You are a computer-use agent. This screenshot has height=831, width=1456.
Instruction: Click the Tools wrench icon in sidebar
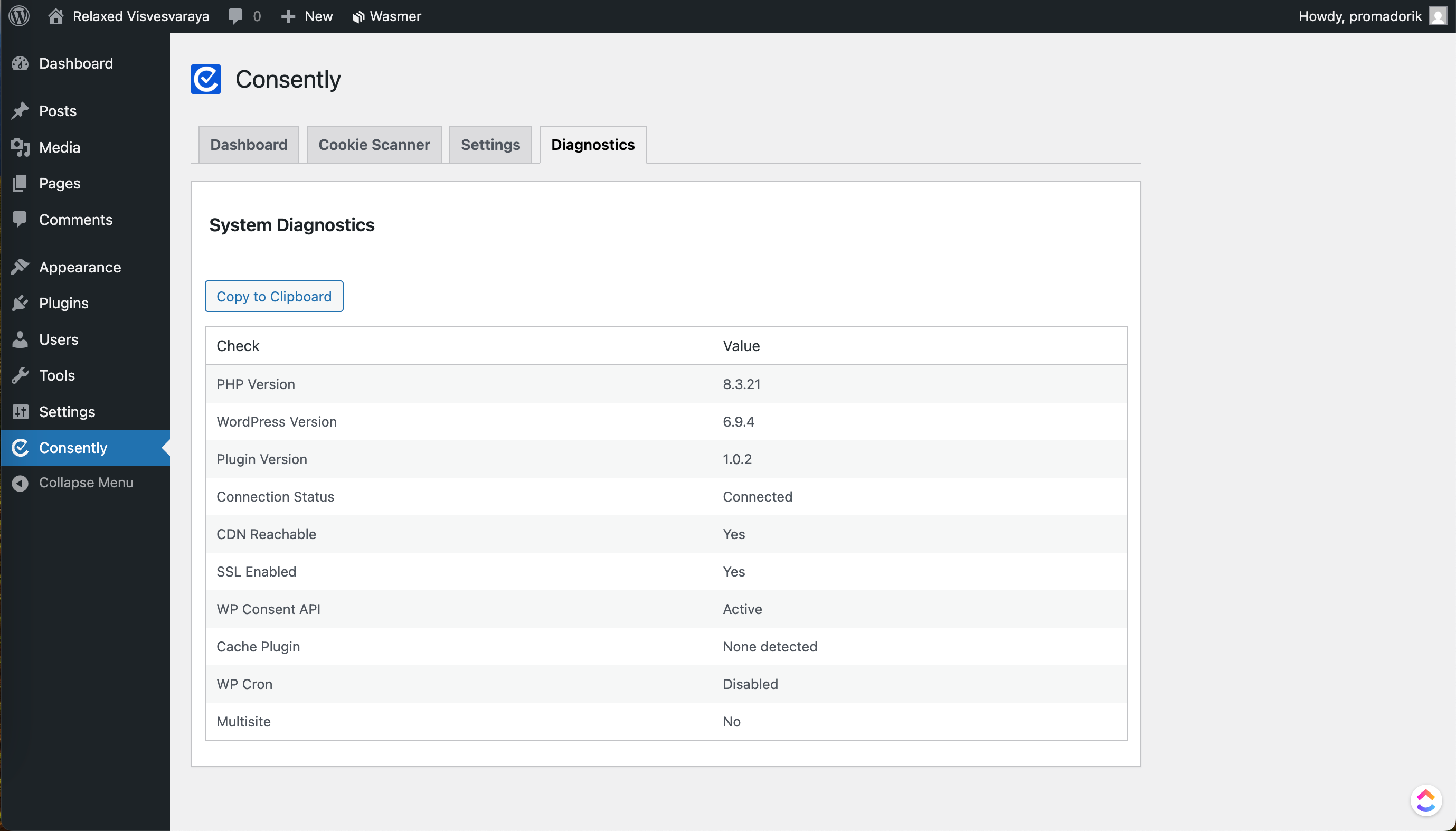click(x=20, y=375)
